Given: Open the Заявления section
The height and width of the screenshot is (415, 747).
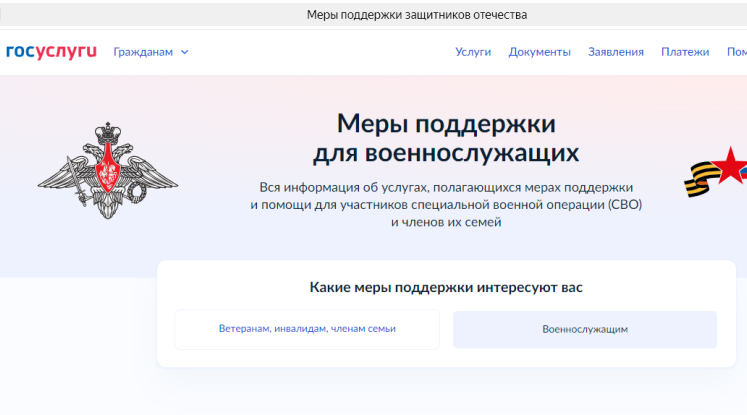Looking at the screenshot, I should click(x=615, y=52).
